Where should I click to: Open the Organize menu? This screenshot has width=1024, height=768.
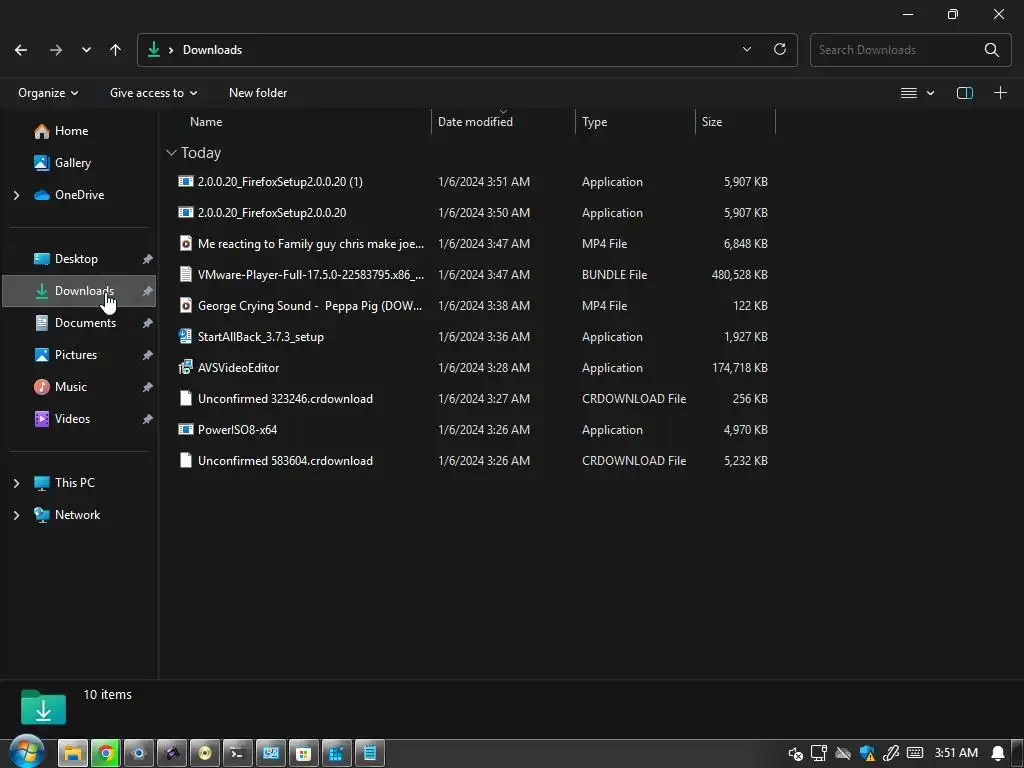click(x=48, y=93)
